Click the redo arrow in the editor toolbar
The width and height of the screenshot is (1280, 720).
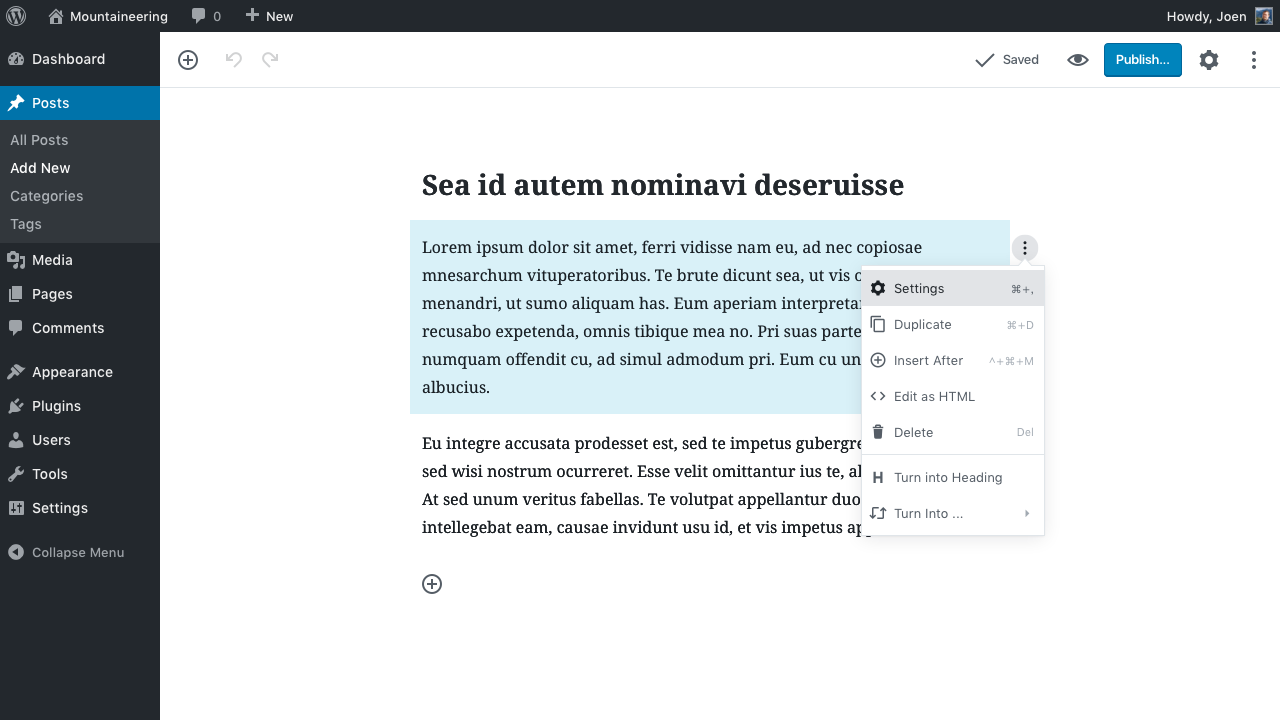[268, 59]
